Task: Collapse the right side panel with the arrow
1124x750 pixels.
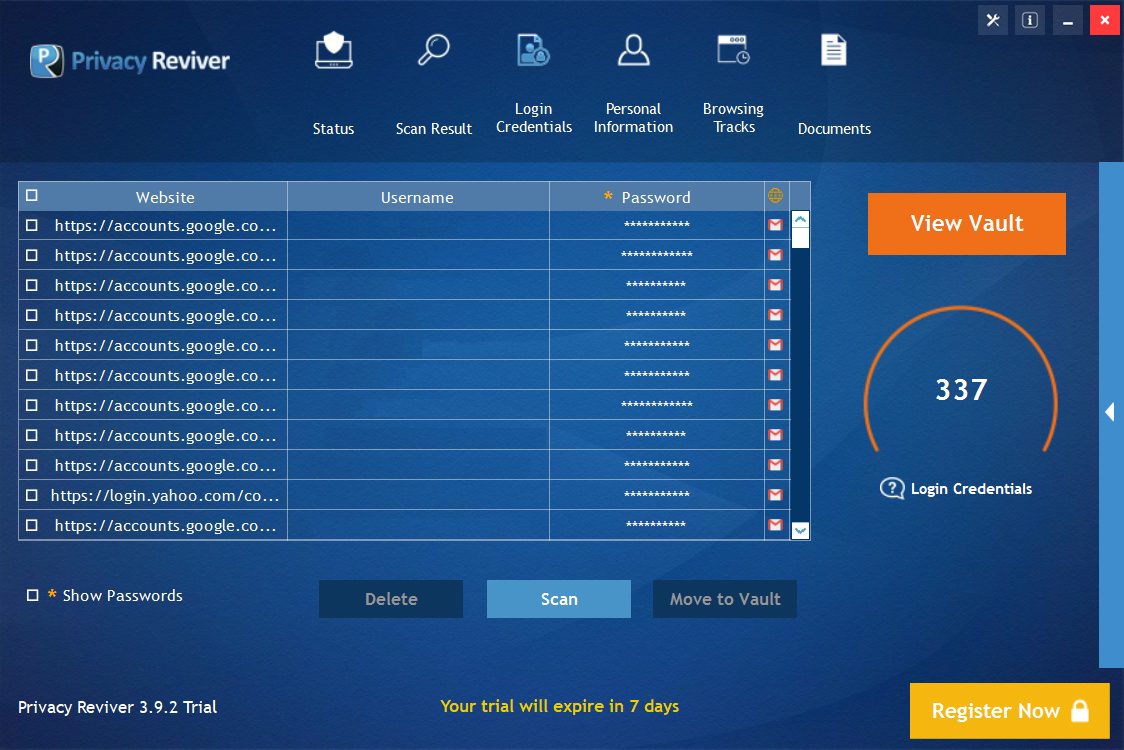Action: (x=1110, y=411)
